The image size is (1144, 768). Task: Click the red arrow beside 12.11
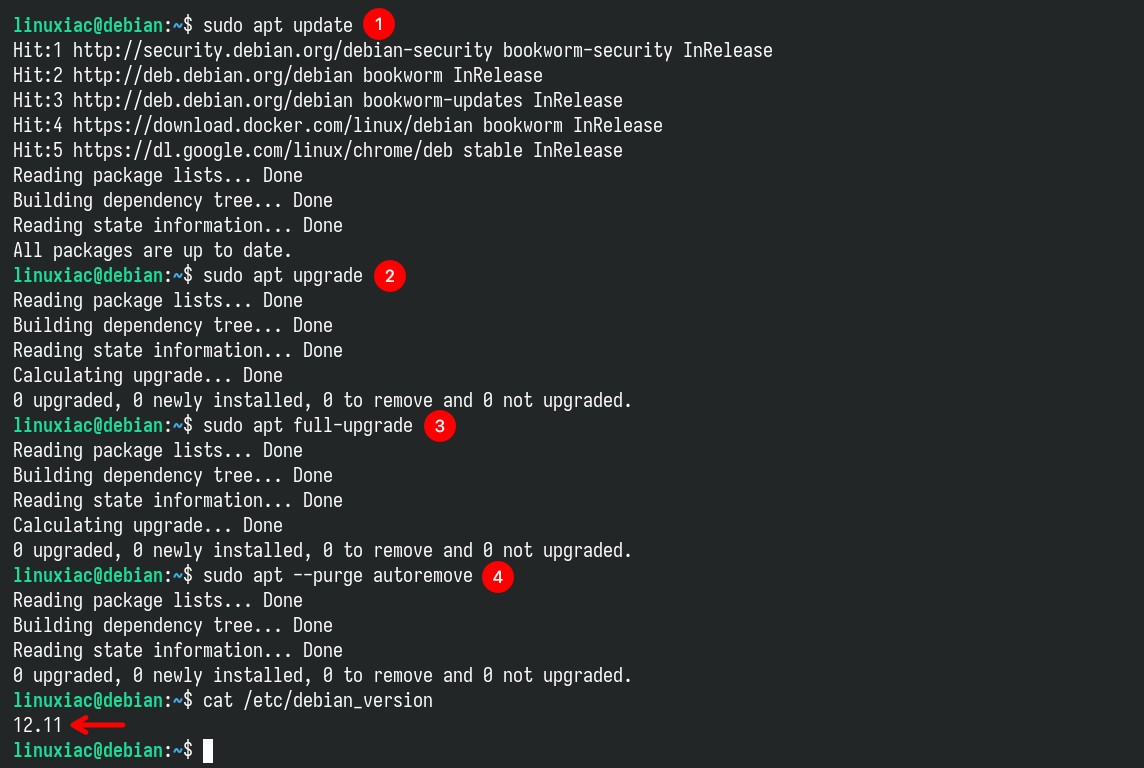98,725
